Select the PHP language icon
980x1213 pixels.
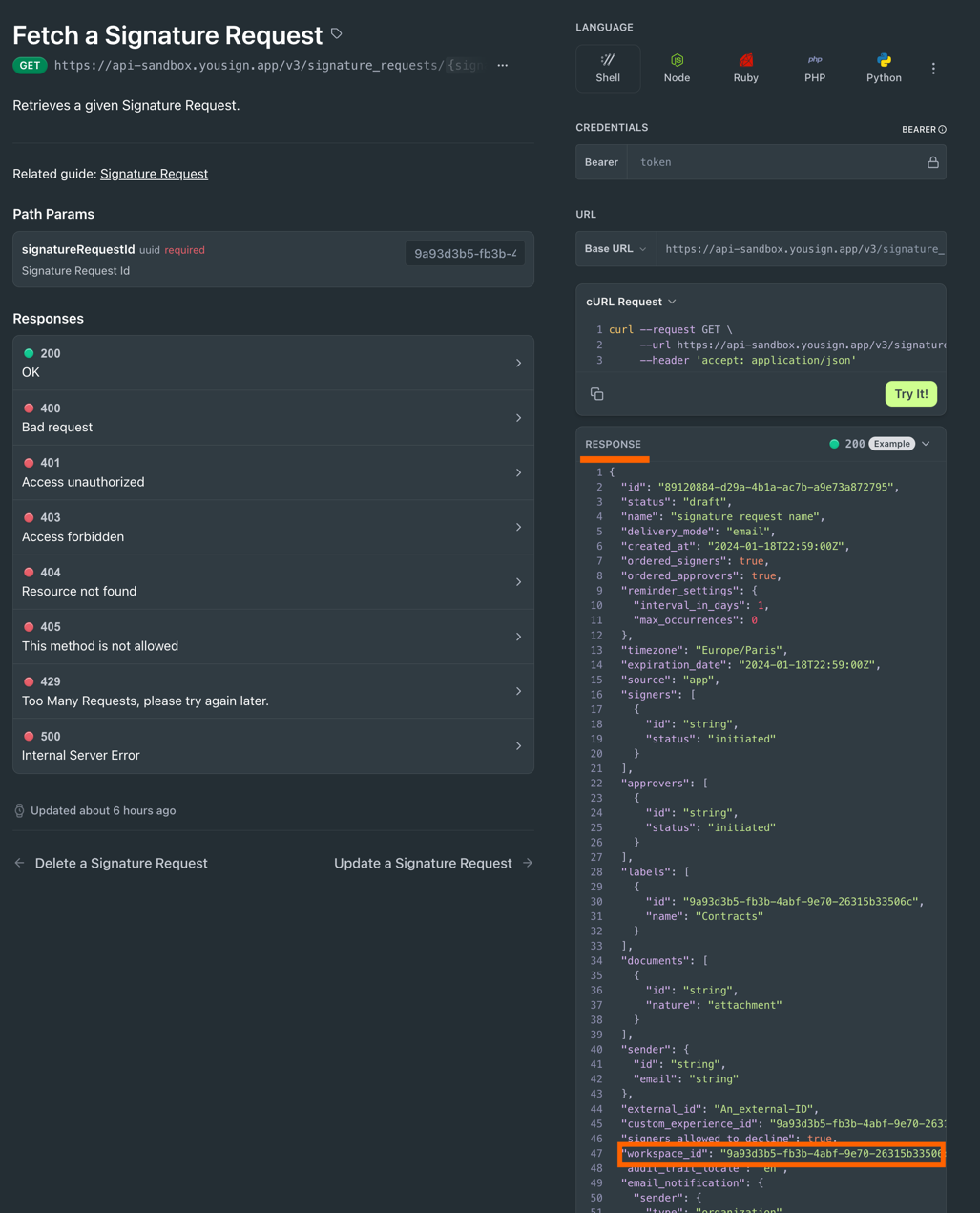[814, 61]
